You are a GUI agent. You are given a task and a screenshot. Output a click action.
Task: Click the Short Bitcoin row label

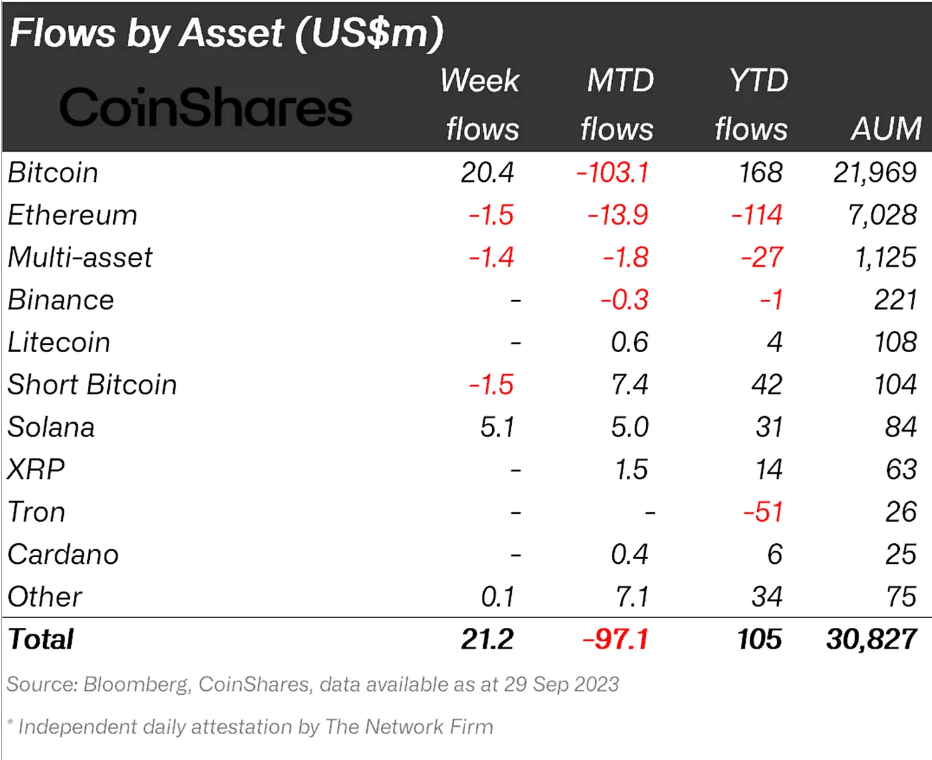[x=92, y=385]
